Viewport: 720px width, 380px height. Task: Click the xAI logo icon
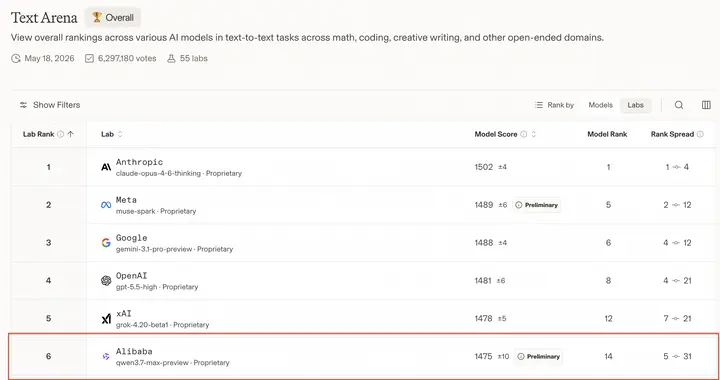[x=106, y=319]
